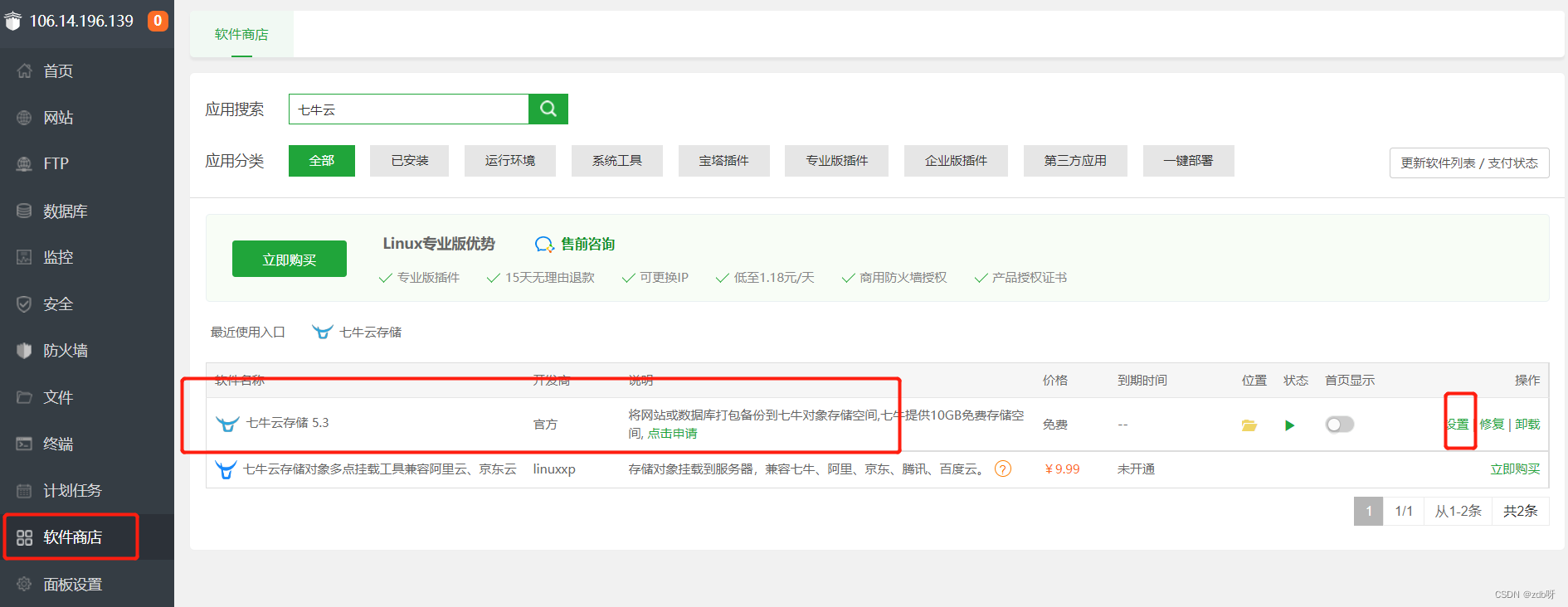The image size is (1568, 607).
Task: Click 七牛云存储 5.3 software name
Action: pyautogui.click(x=288, y=423)
